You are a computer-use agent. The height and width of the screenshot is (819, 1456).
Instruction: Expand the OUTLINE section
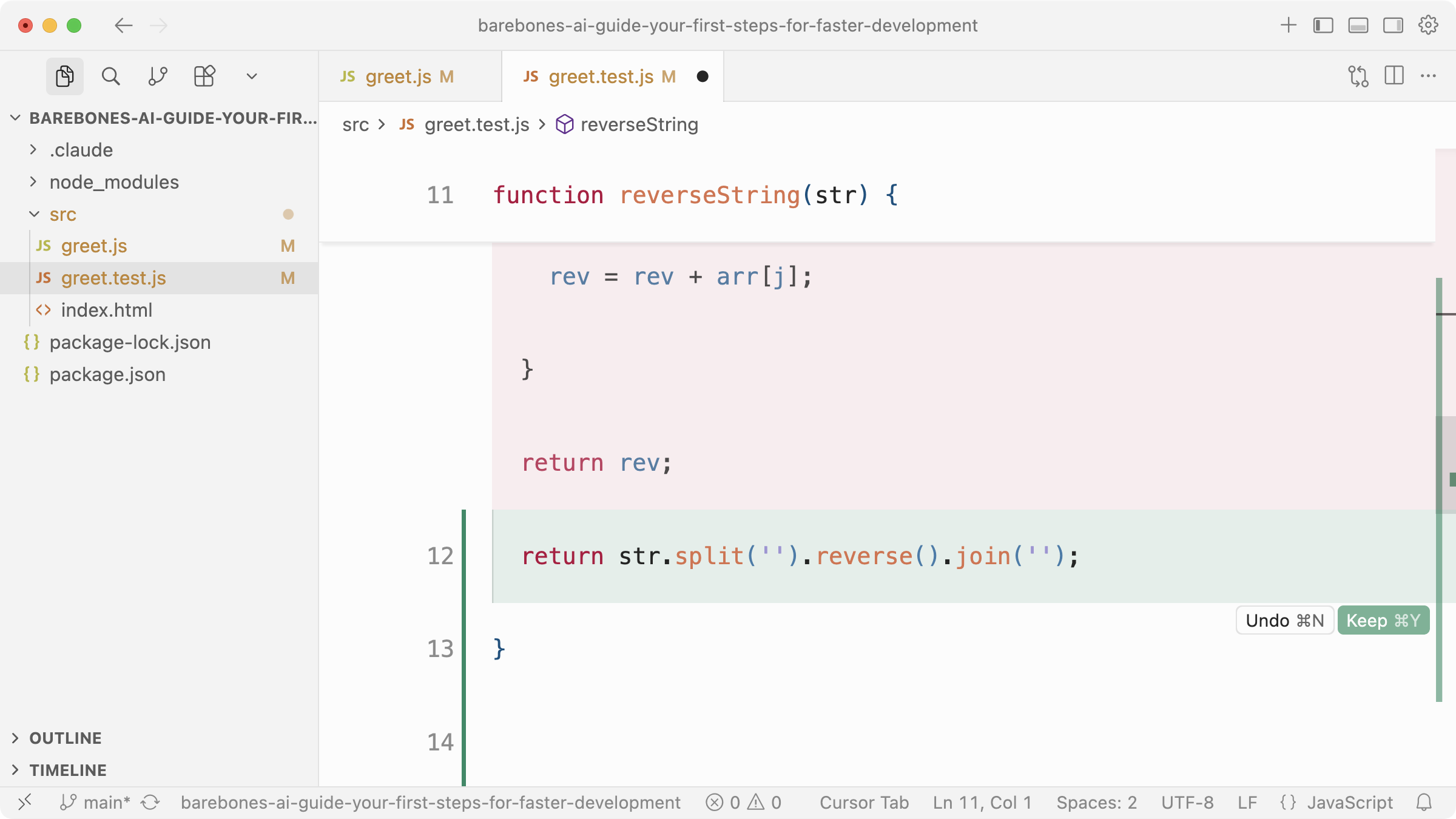point(66,738)
